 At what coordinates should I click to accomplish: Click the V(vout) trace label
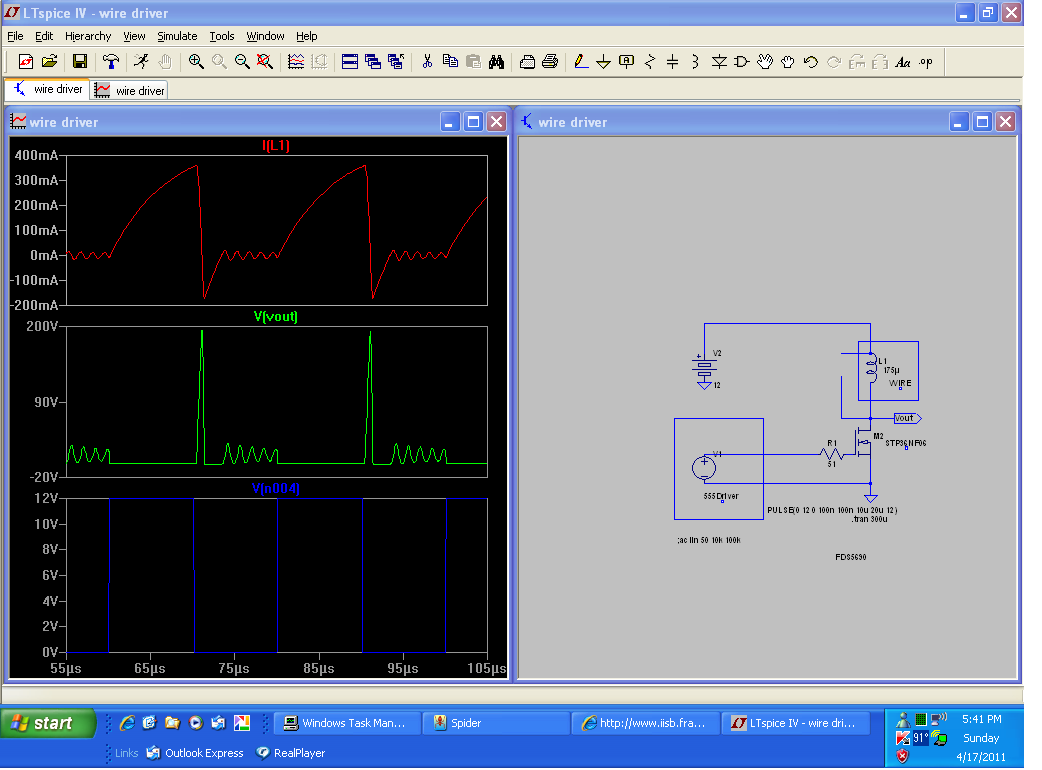[x=276, y=316]
